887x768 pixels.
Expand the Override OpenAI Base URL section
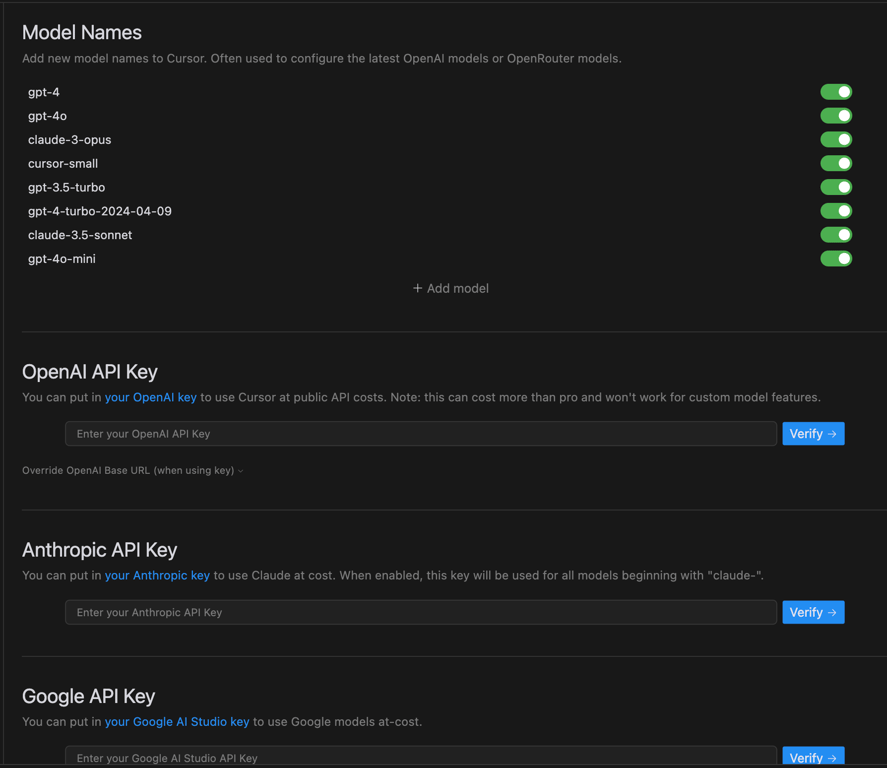pos(132,470)
